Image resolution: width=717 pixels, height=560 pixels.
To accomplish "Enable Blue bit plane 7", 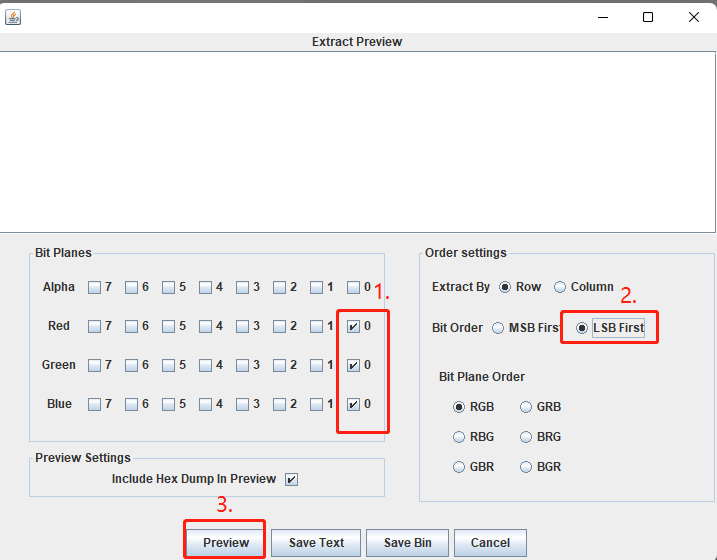I will pyautogui.click(x=95, y=405).
